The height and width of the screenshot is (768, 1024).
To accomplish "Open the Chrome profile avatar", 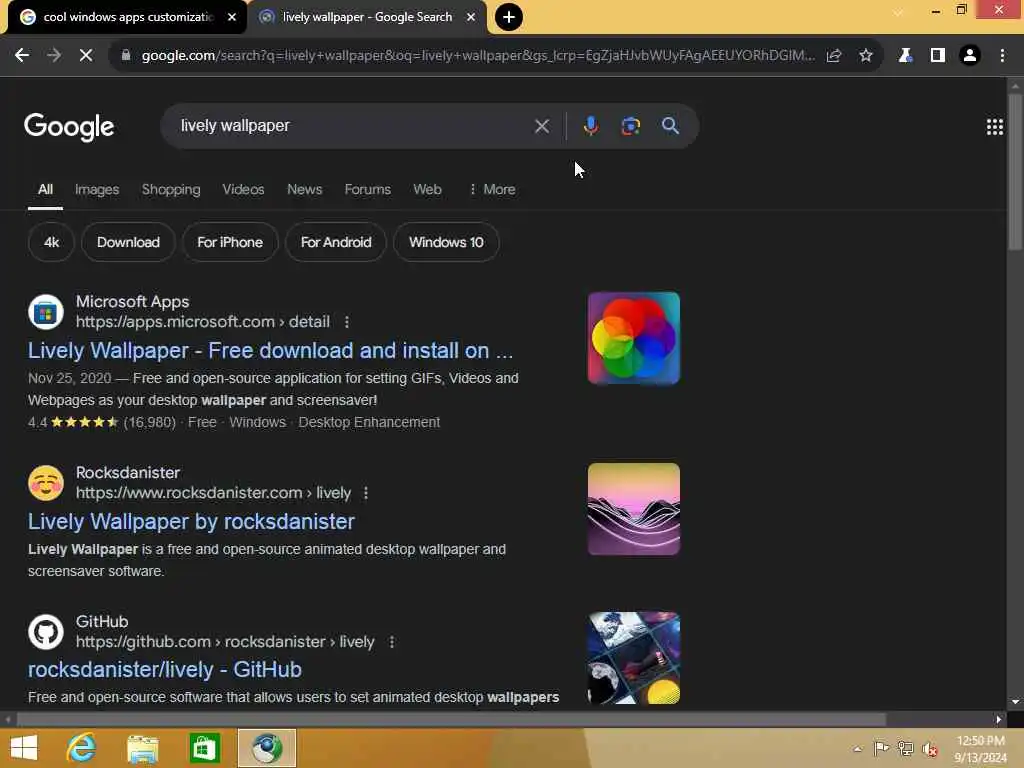I will [x=970, y=56].
